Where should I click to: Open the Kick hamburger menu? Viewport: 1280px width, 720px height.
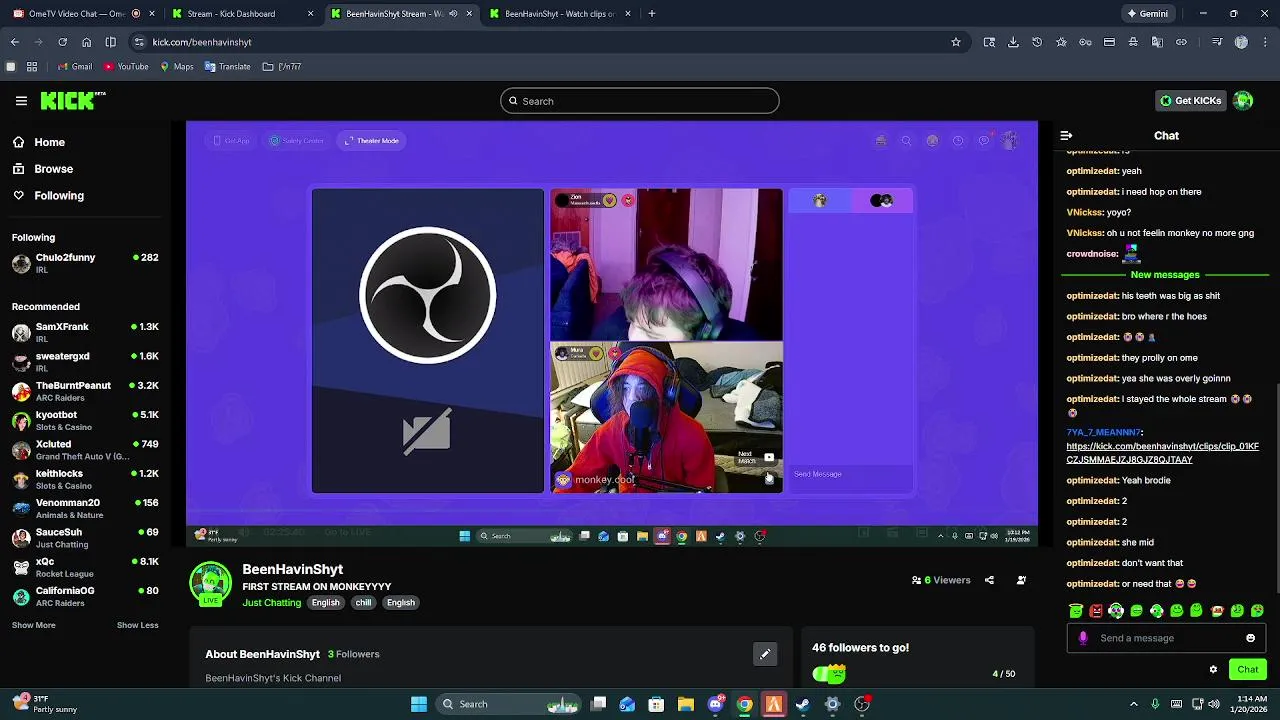click(x=21, y=101)
